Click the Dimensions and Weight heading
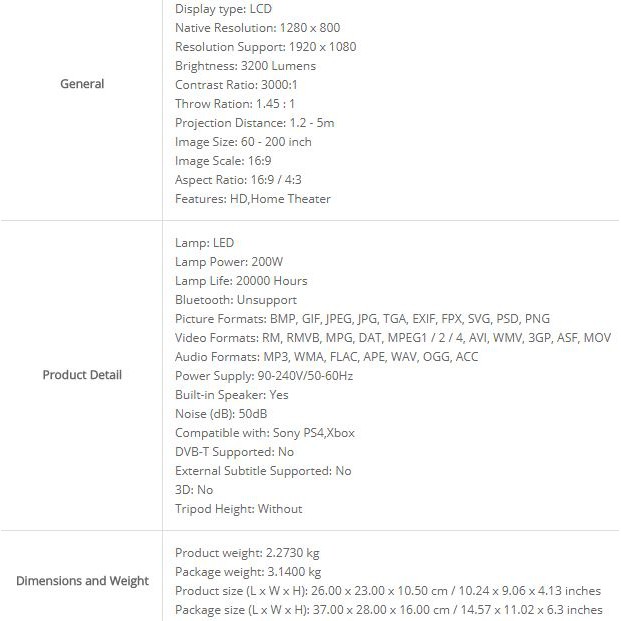The image size is (621, 621). [82, 581]
